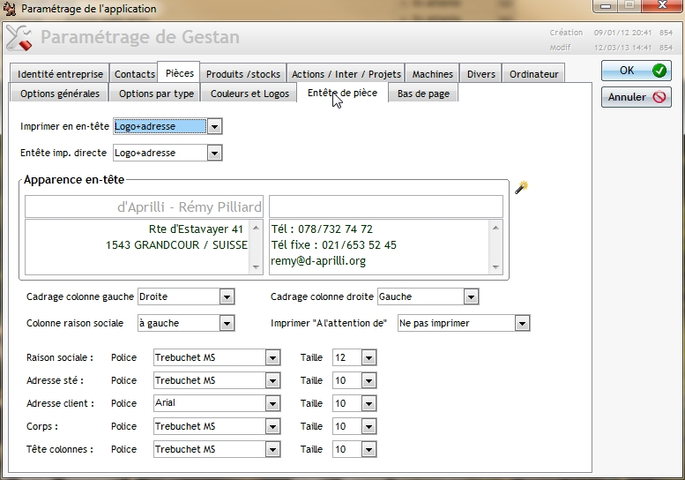Expand the Cadrage colonne gauche dropdown
The image size is (685, 480).
click(x=227, y=297)
